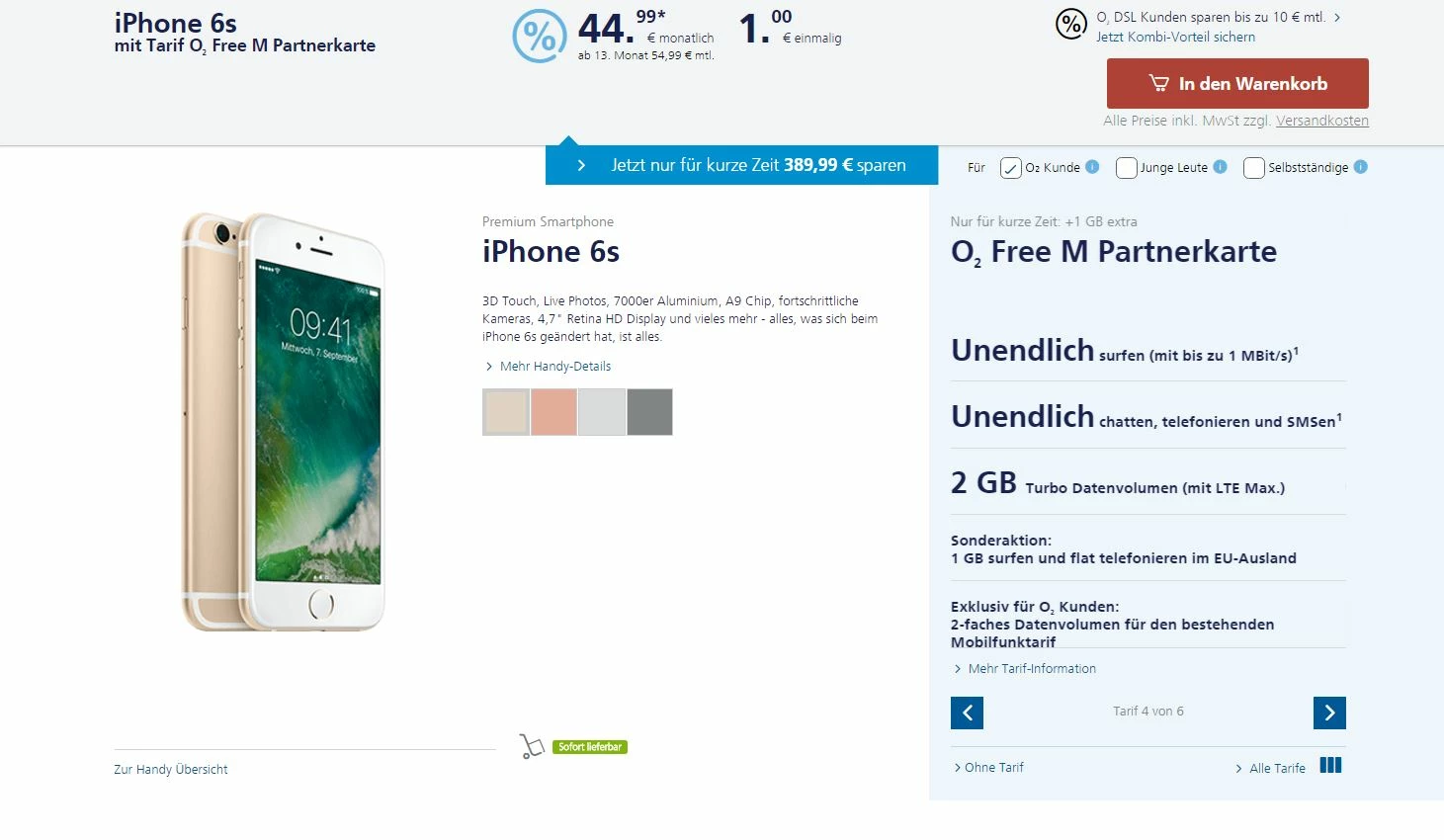This screenshot has height=840, width=1444.
Task: Click the tariff comparison columns icon
Action: coord(1330,765)
